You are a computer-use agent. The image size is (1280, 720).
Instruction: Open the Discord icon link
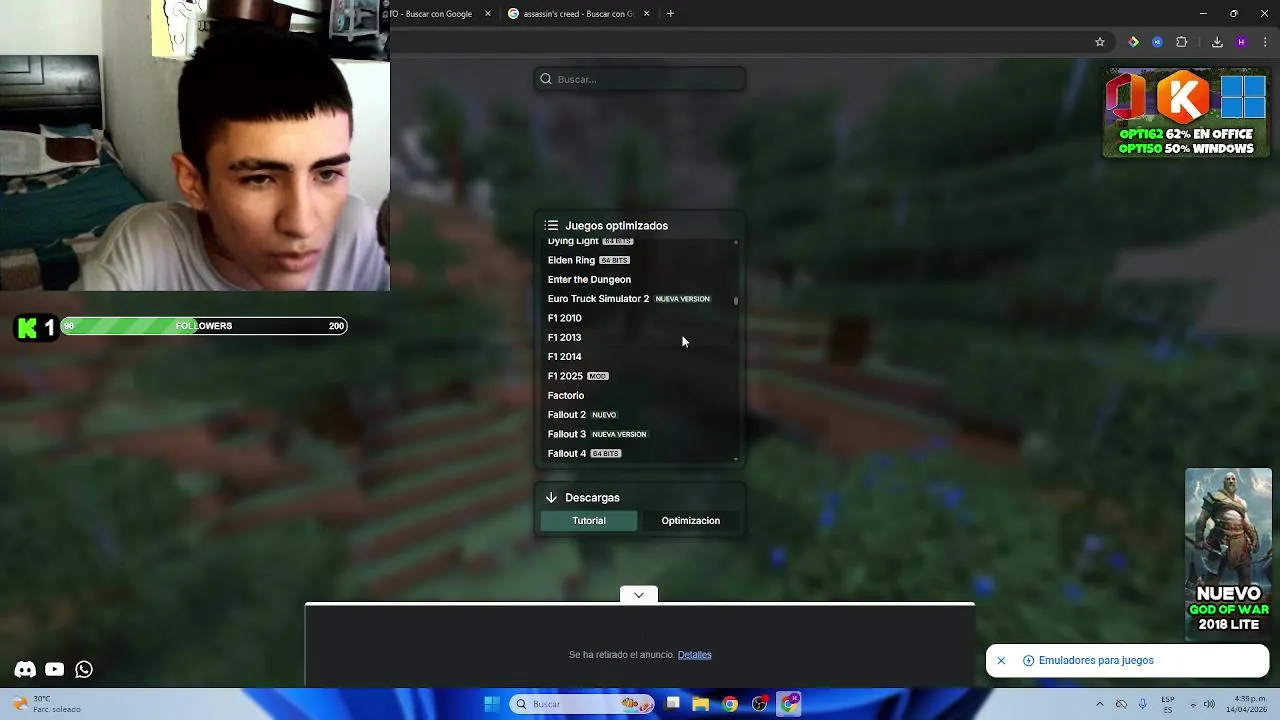[25, 669]
